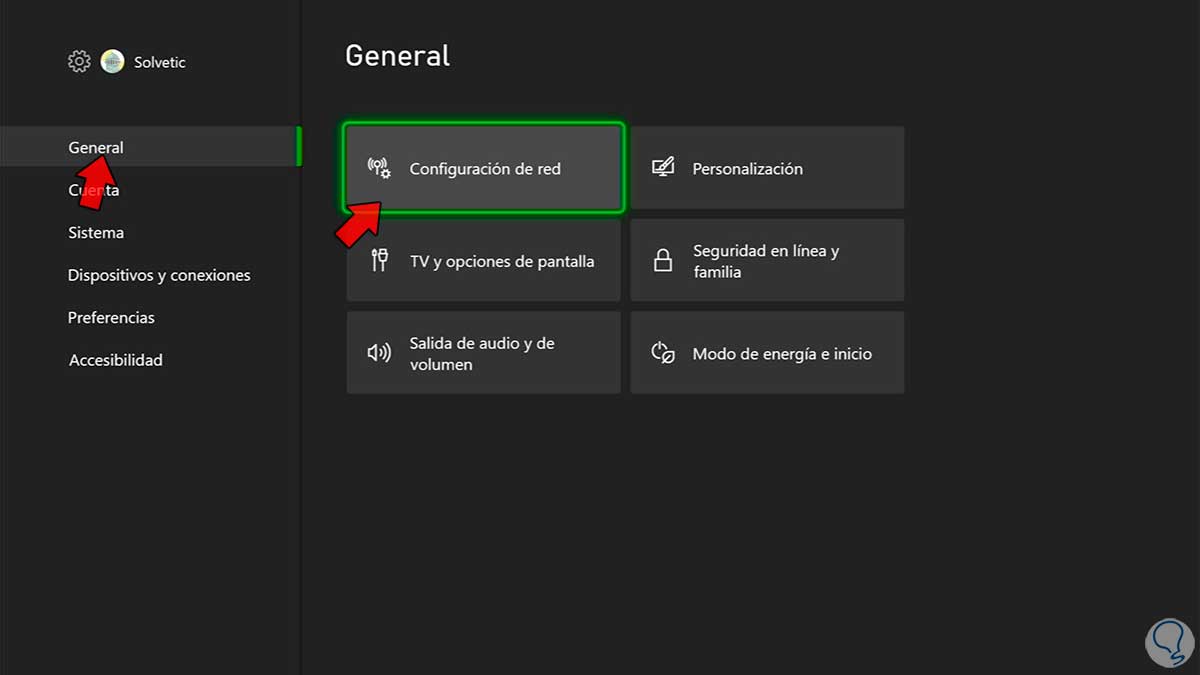This screenshot has height=675, width=1200.
Task: Choose Salida de audio y de volumen
Action: (x=482, y=353)
